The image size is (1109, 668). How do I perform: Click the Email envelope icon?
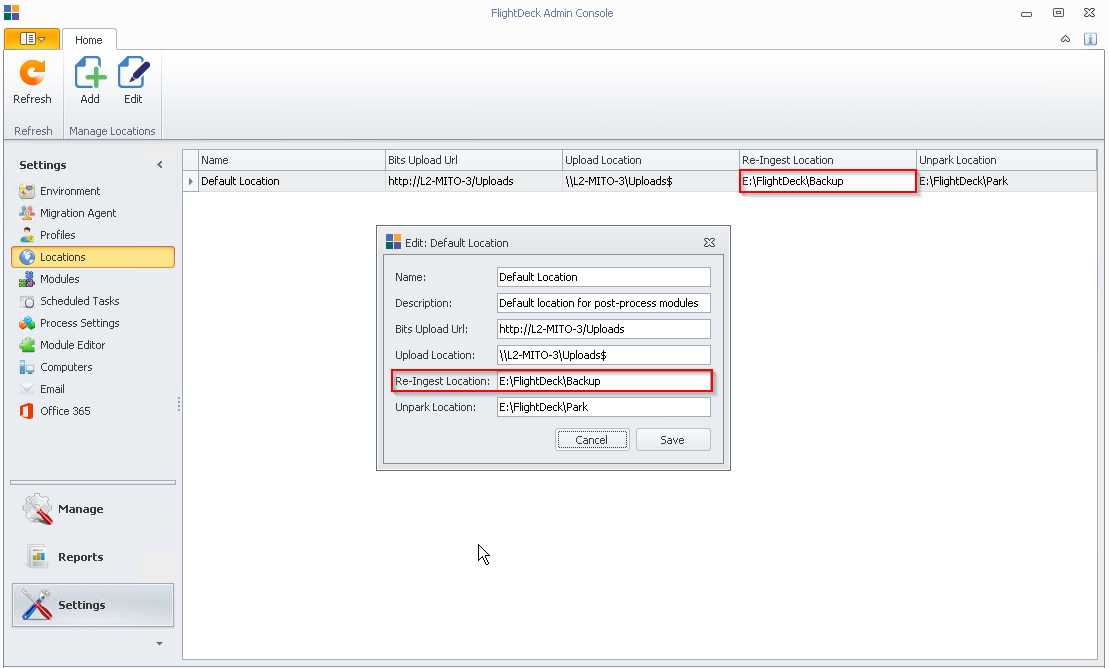point(27,388)
